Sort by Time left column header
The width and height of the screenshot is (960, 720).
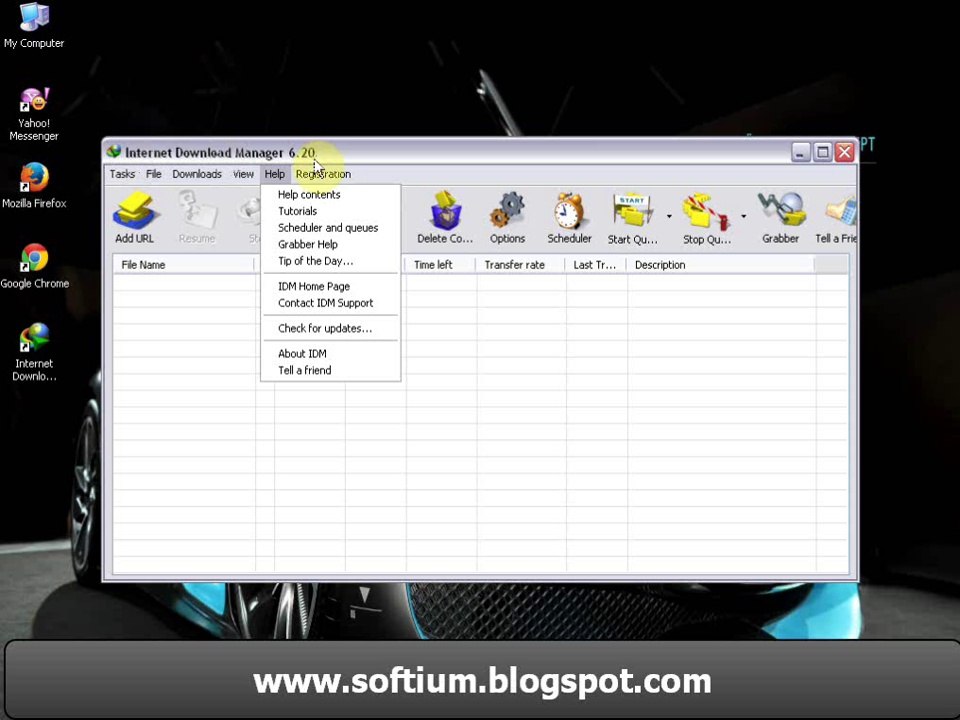pyautogui.click(x=441, y=264)
